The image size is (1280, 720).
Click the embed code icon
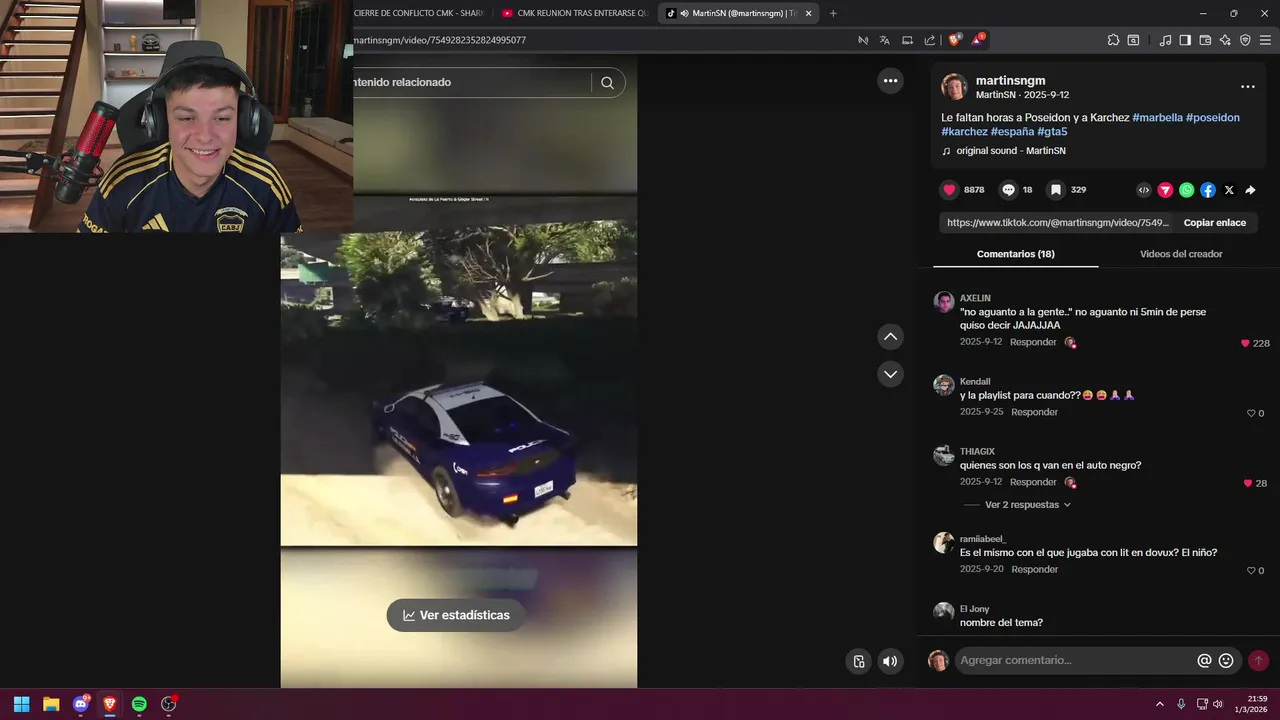click(1144, 190)
